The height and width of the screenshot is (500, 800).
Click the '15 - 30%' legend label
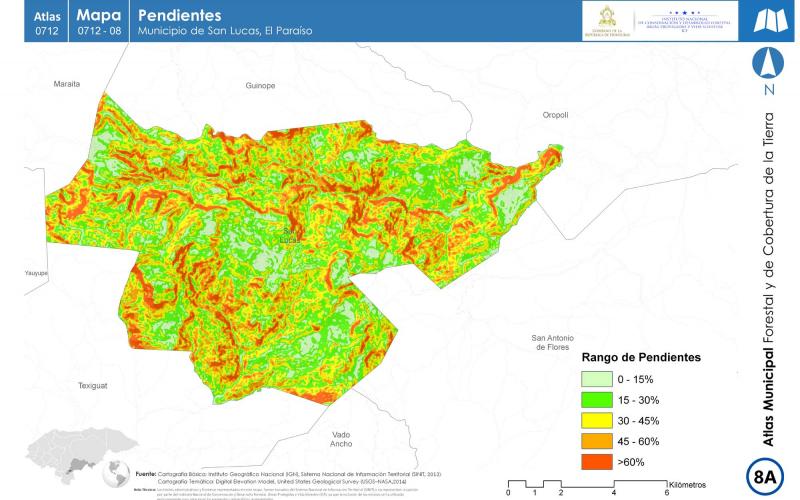click(x=638, y=401)
